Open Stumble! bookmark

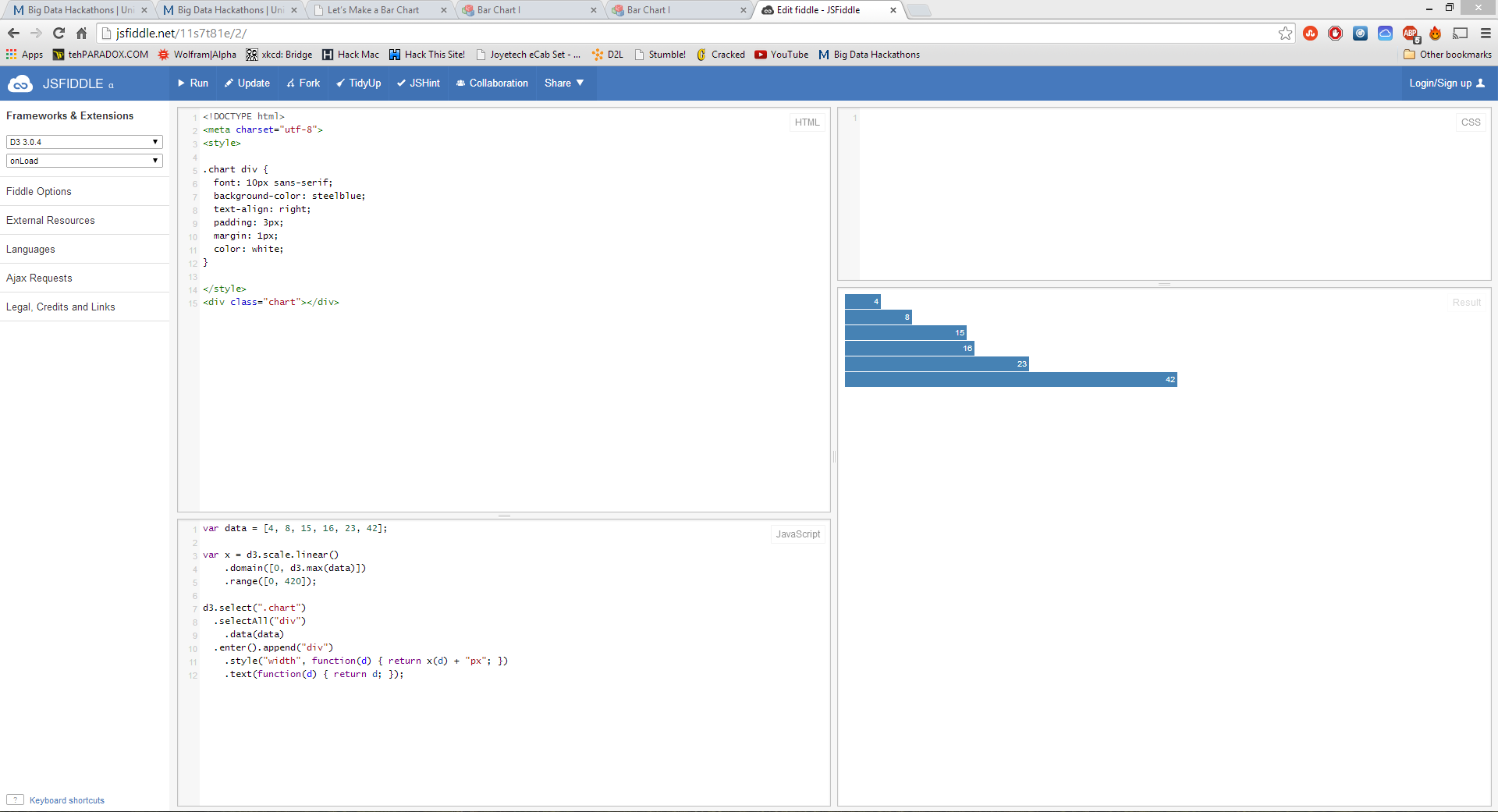click(x=660, y=55)
